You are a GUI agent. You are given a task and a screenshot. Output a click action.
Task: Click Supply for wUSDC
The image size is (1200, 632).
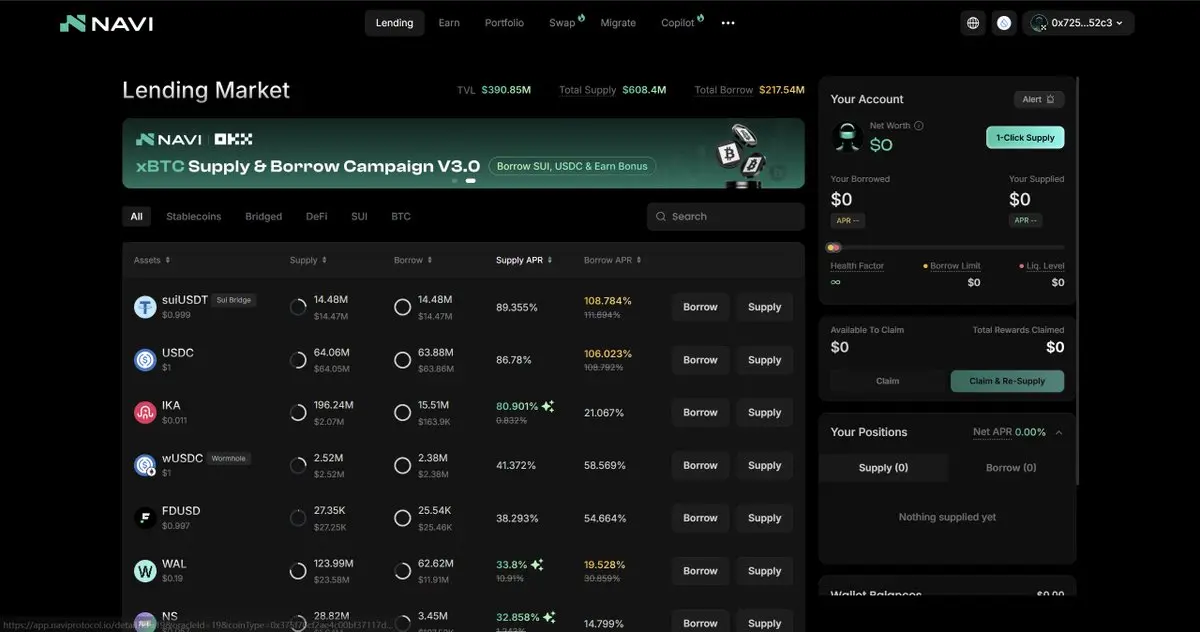pos(765,465)
